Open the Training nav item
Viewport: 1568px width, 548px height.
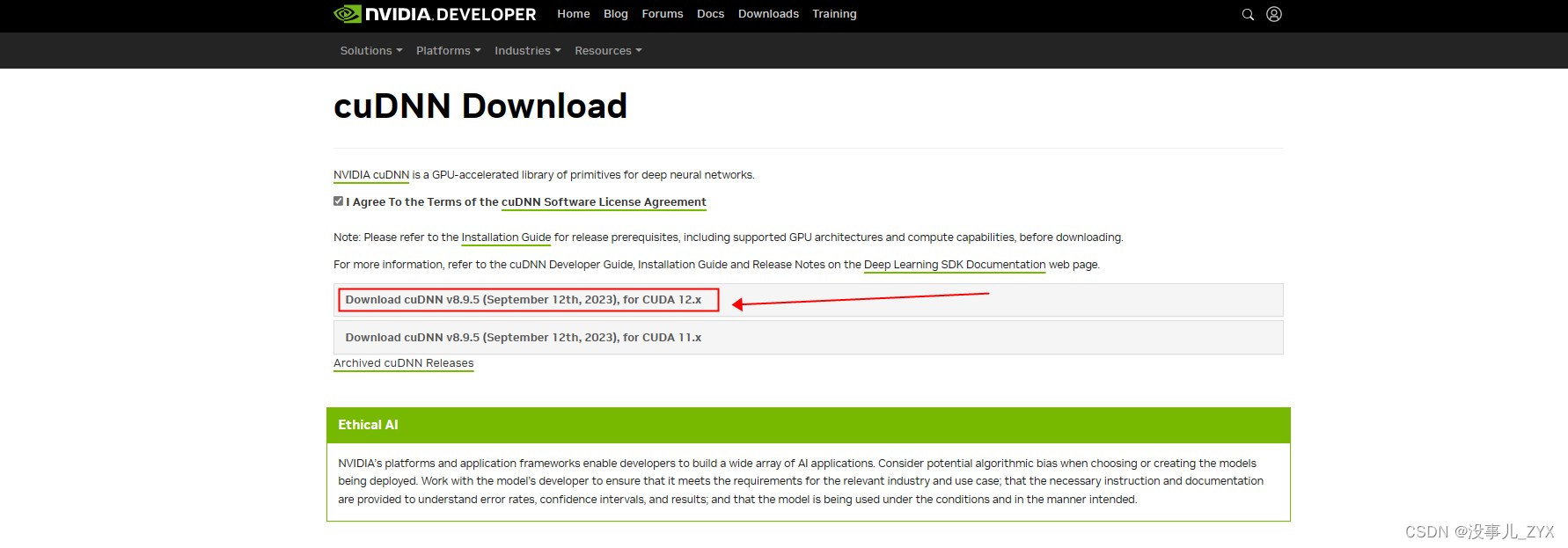[x=834, y=14]
